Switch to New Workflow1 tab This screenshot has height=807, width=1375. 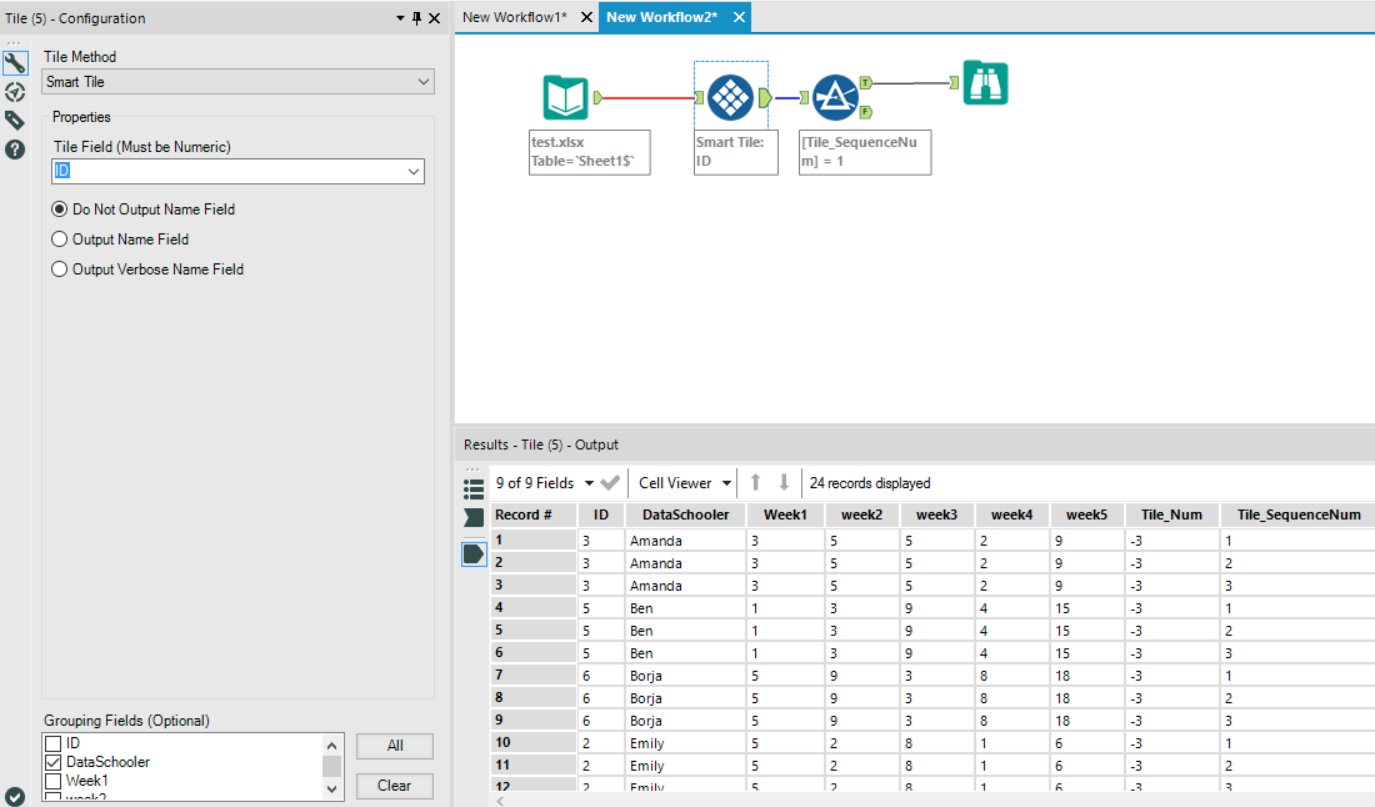click(514, 18)
